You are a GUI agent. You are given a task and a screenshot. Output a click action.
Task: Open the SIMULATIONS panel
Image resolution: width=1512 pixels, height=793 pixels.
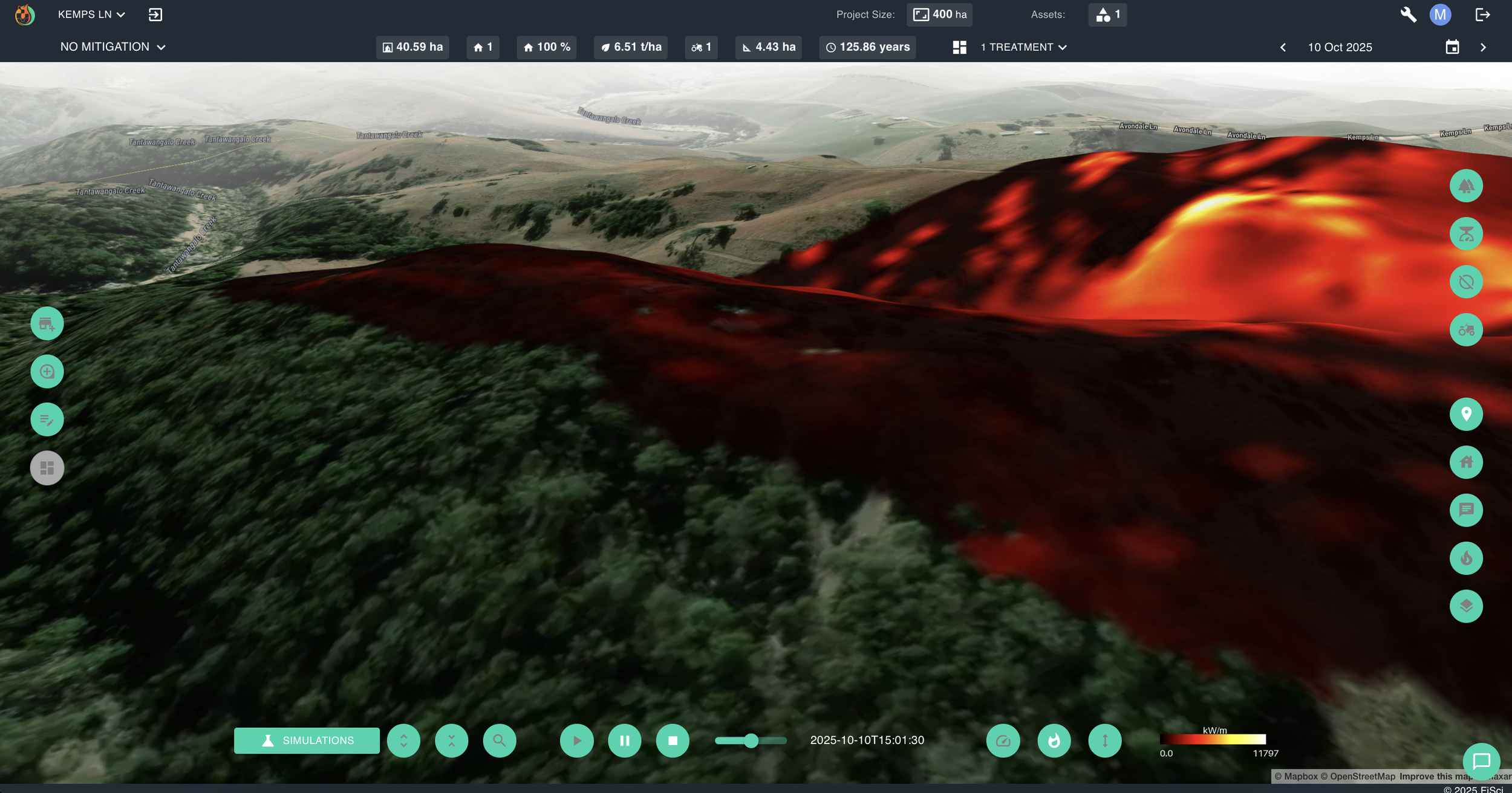point(307,740)
